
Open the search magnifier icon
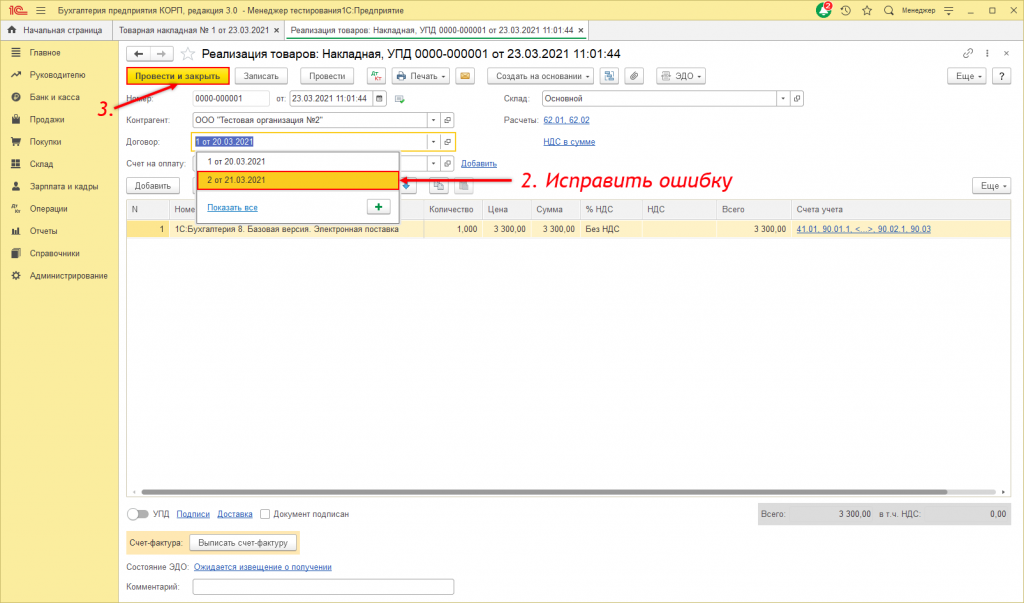click(889, 10)
